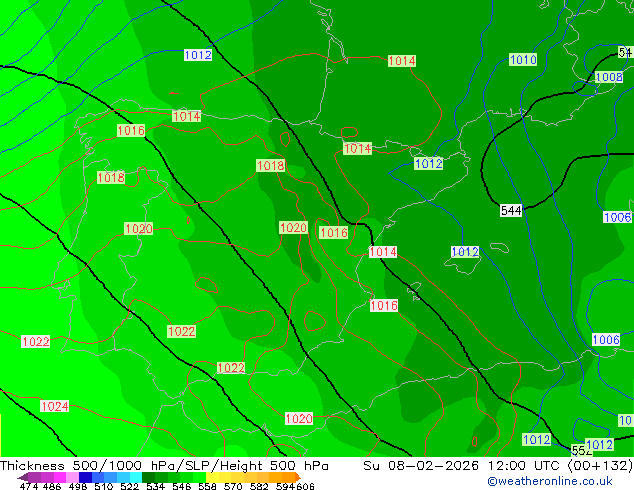Screen dimensions: 634x490
Task: Pick the light pink swatch above 498
Action: (72, 477)
